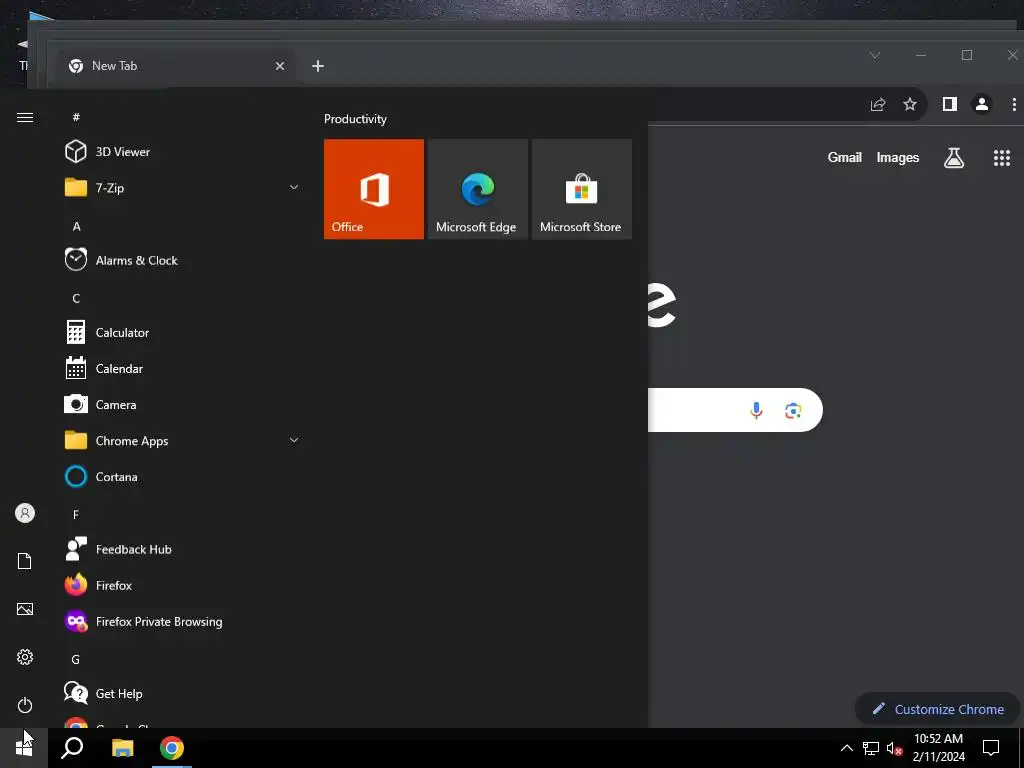
Task: Open Pictures from the Start sidebar
Action: point(25,609)
